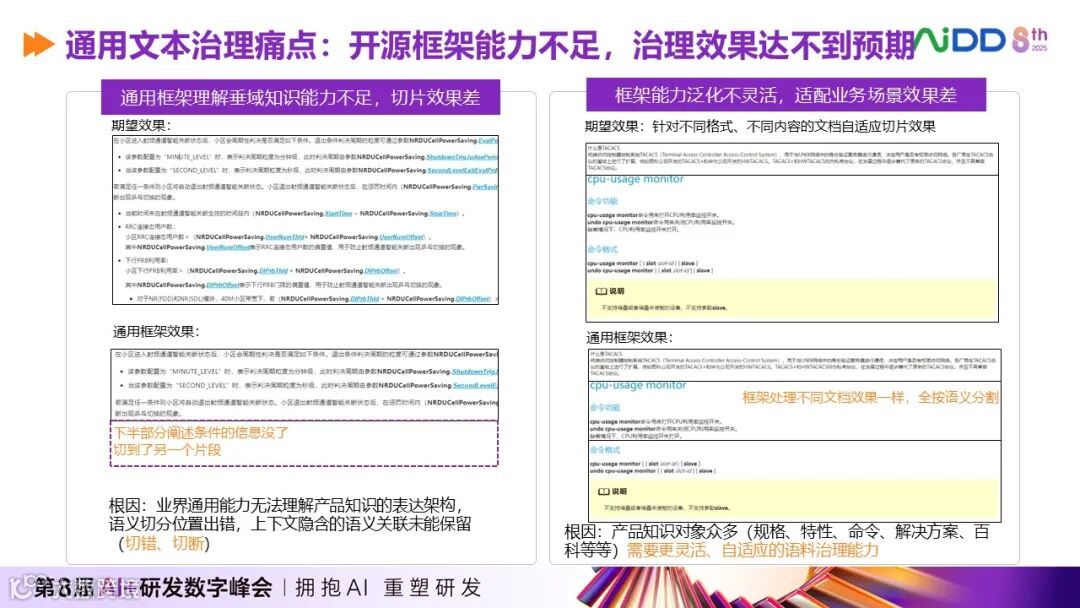Click the orange text 需要更灵活、自适应的语料治理能力
Viewport: 1080px width, 608px height.
click(x=752, y=550)
